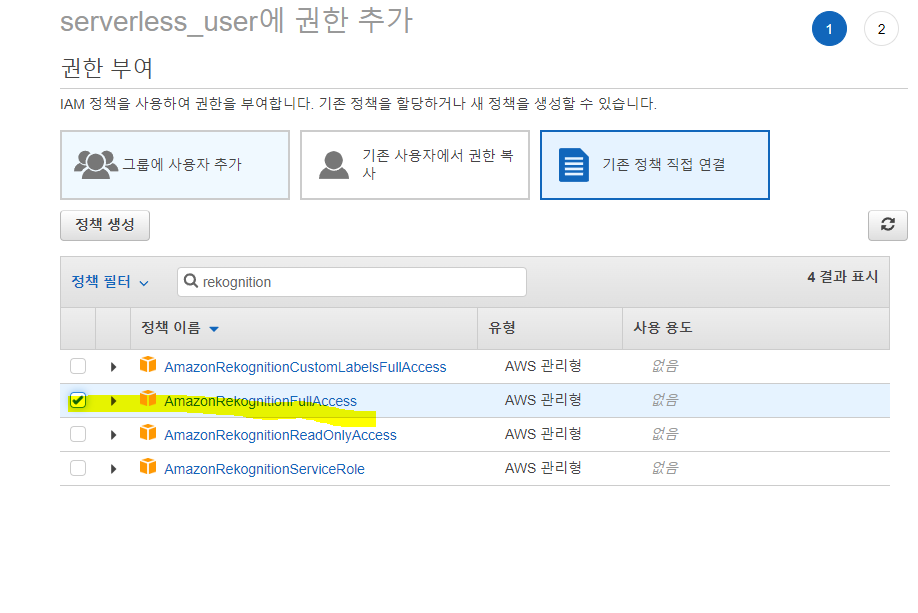Image resolution: width=918 pixels, height=613 pixels.
Task: Click the orange box icon beside AmazonRekognitionFullAccess
Action: (x=148, y=399)
